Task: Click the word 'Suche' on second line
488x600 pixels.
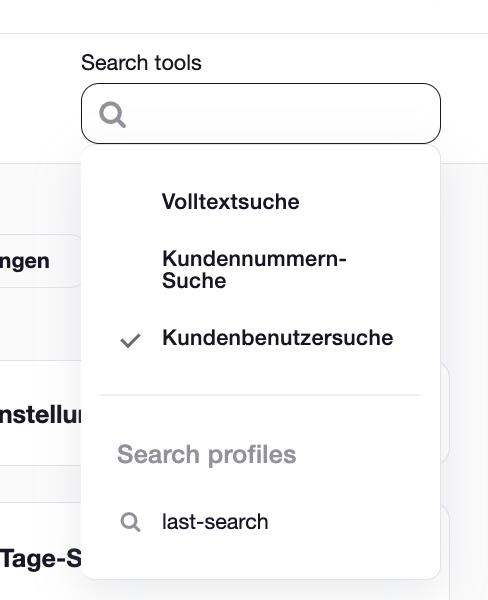Action: click(194, 281)
